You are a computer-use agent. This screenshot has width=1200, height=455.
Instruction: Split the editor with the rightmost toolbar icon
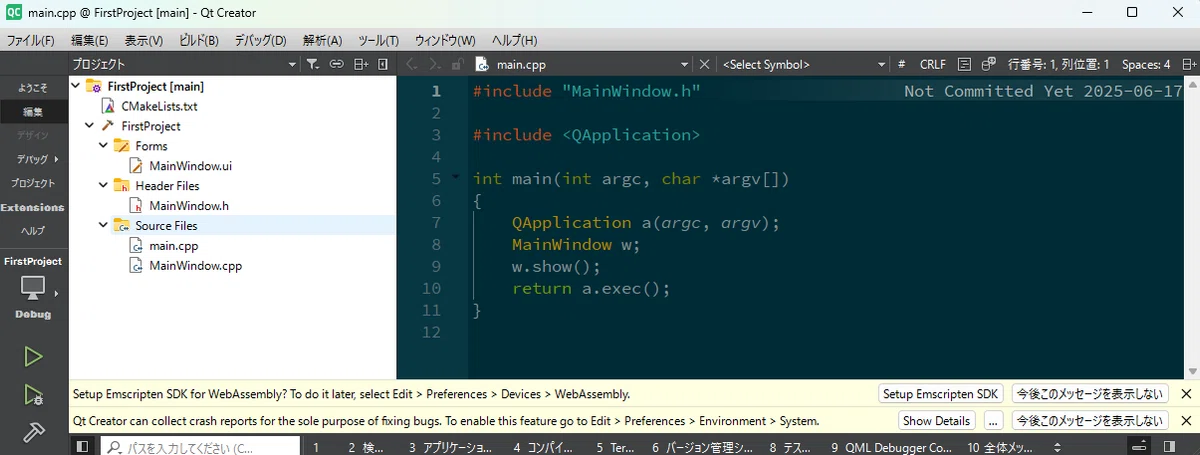1188,64
